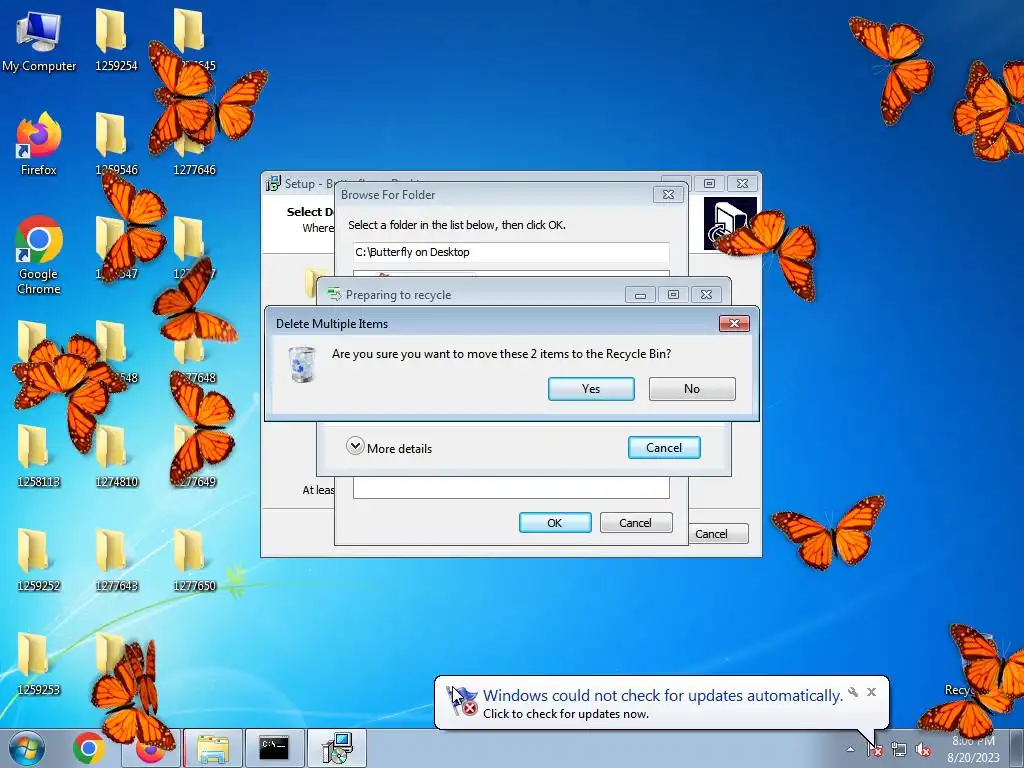Cancel the Preparing to recycle dialog

664,447
